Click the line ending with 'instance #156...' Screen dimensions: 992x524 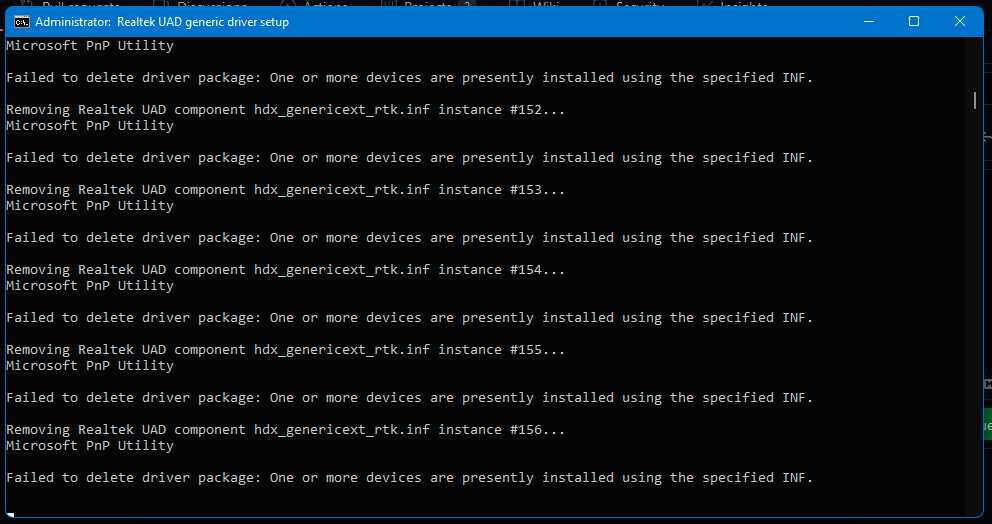[285, 430]
